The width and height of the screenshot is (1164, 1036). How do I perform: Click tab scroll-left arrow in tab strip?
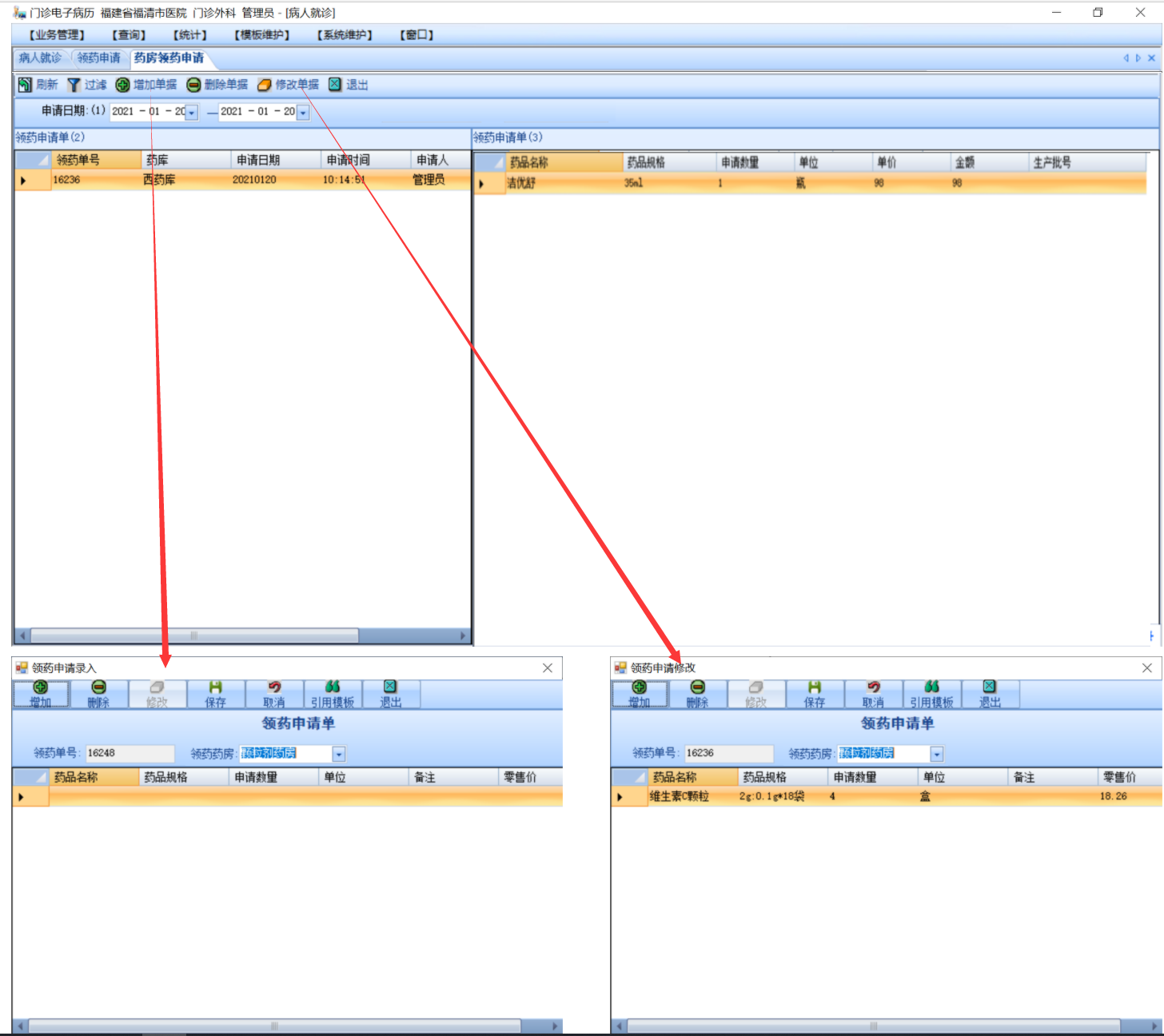(x=1126, y=58)
